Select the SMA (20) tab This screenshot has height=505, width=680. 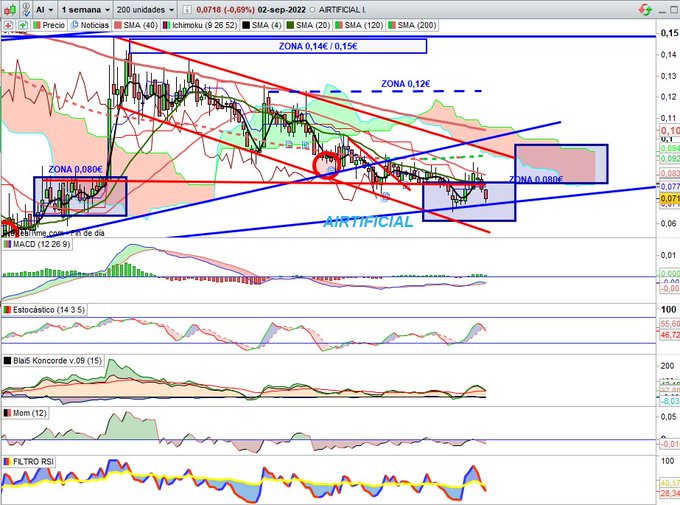click(x=308, y=25)
